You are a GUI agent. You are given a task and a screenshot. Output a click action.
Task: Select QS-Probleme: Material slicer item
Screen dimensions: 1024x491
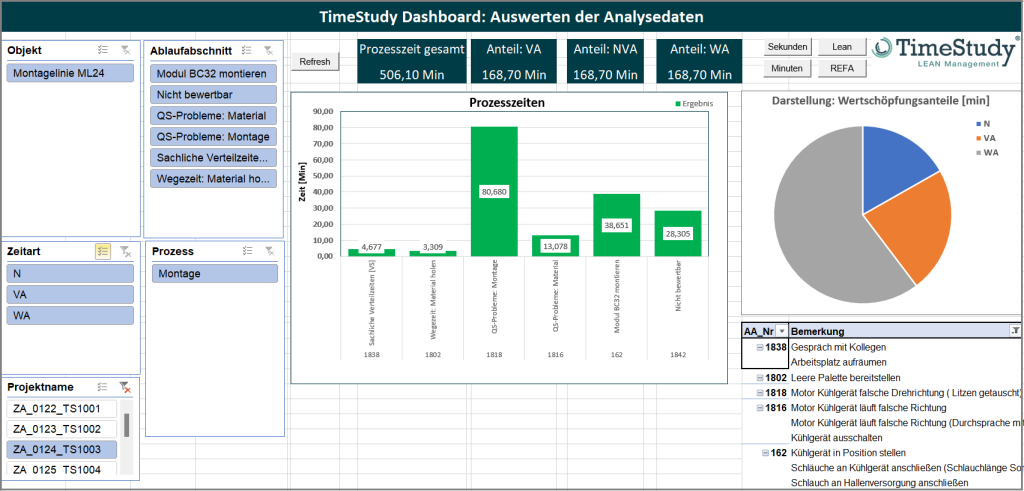point(213,116)
